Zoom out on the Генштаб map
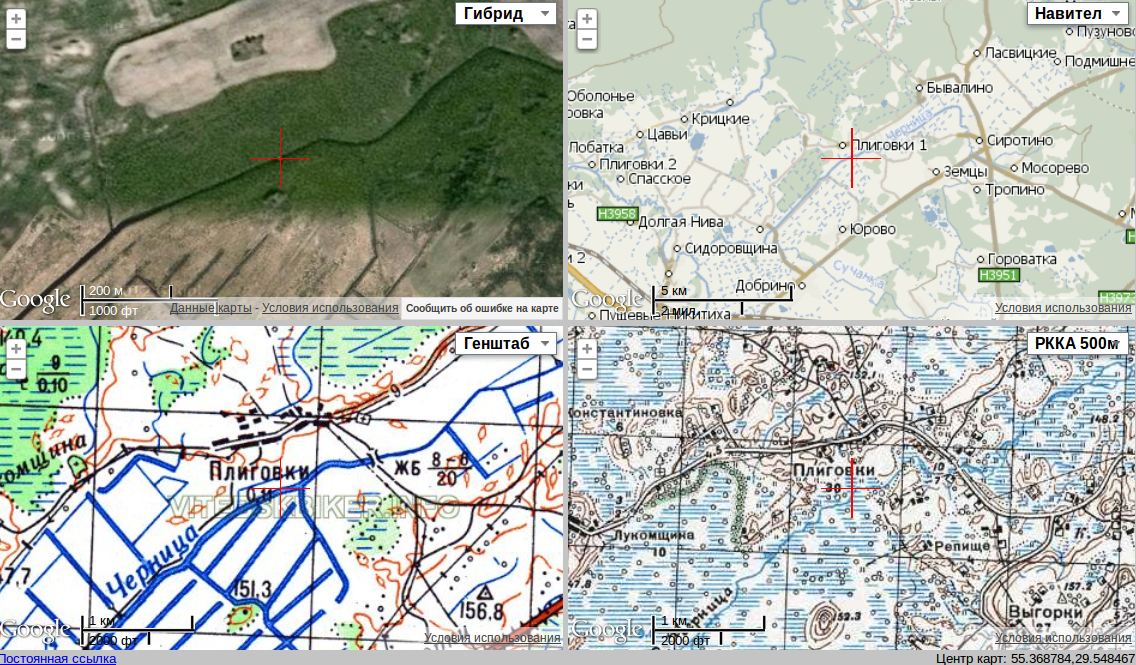This screenshot has height=665, width=1136. click(x=16, y=370)
